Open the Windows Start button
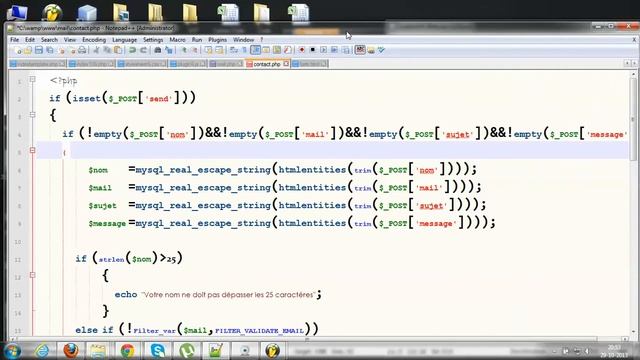 point(12,351)
